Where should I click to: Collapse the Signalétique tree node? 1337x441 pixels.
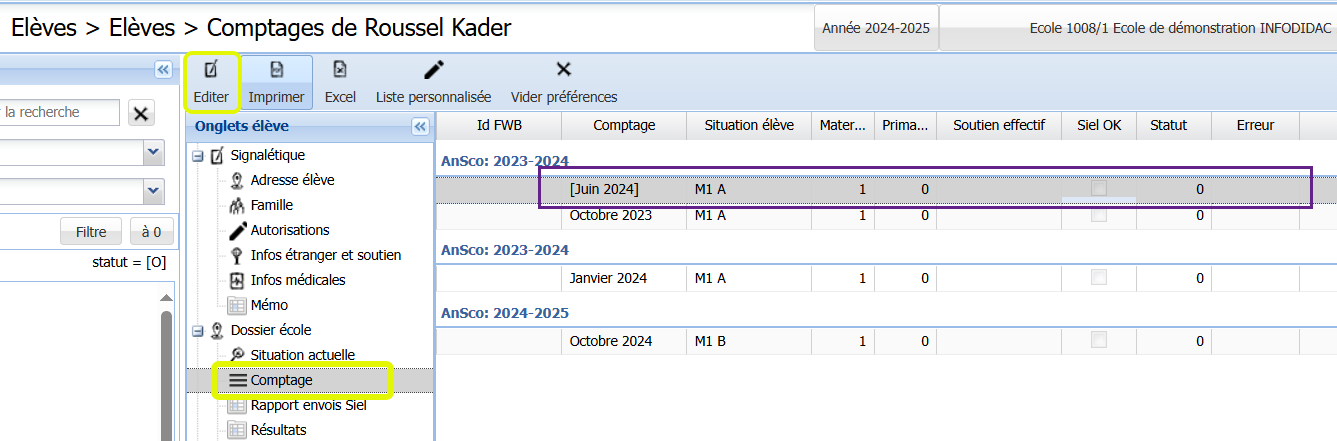(x=198, y=156)
